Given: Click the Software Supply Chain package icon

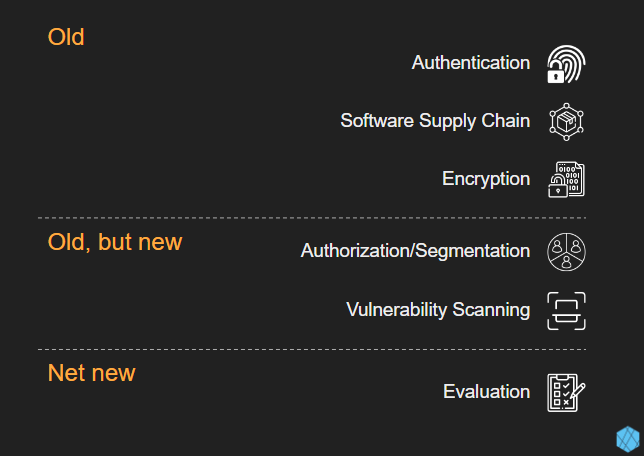Looking at the screenshot, I should tap(566, 122).
